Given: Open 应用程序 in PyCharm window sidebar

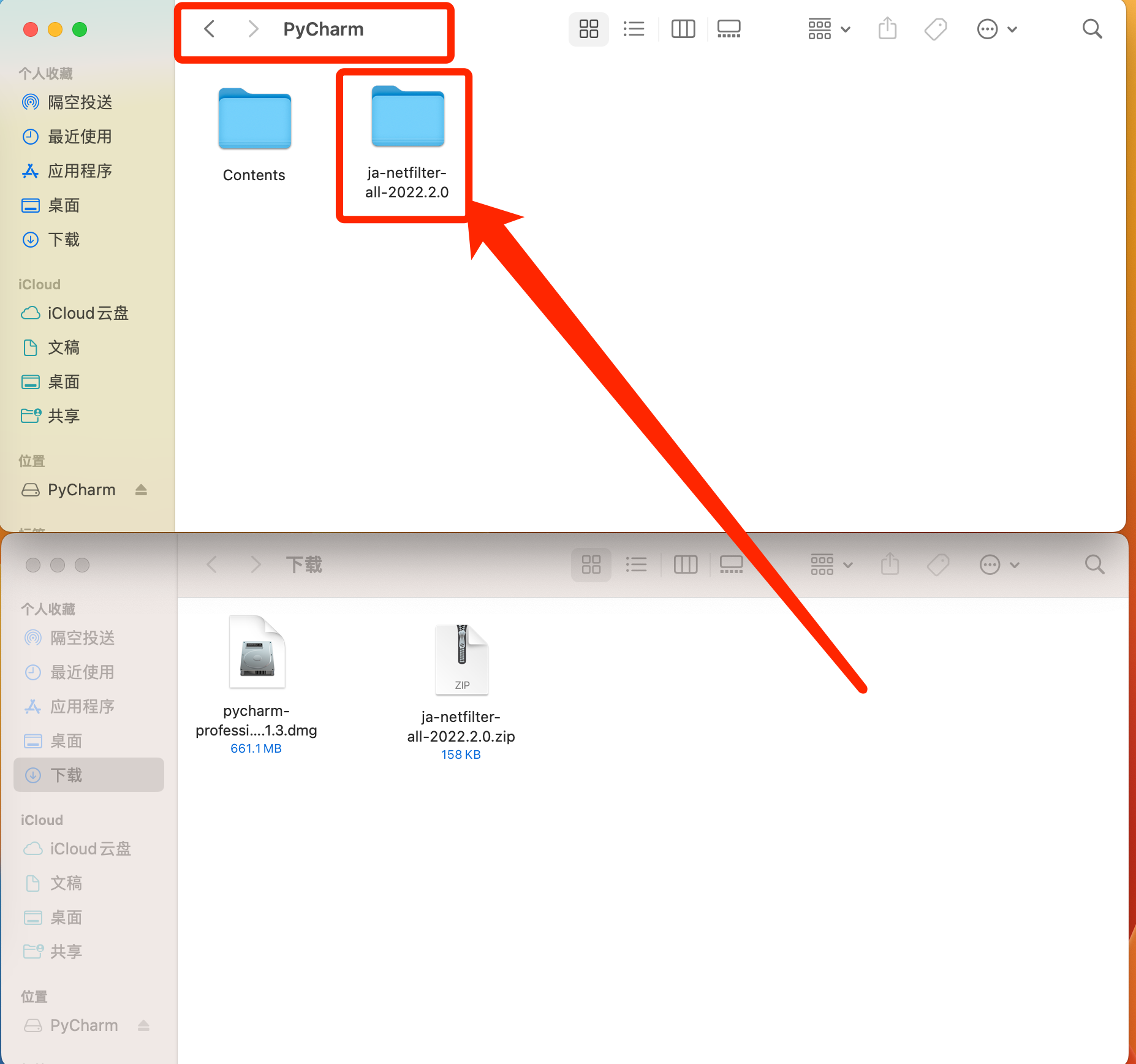Looking at the screenshot, I should click(x=67, y=171).
